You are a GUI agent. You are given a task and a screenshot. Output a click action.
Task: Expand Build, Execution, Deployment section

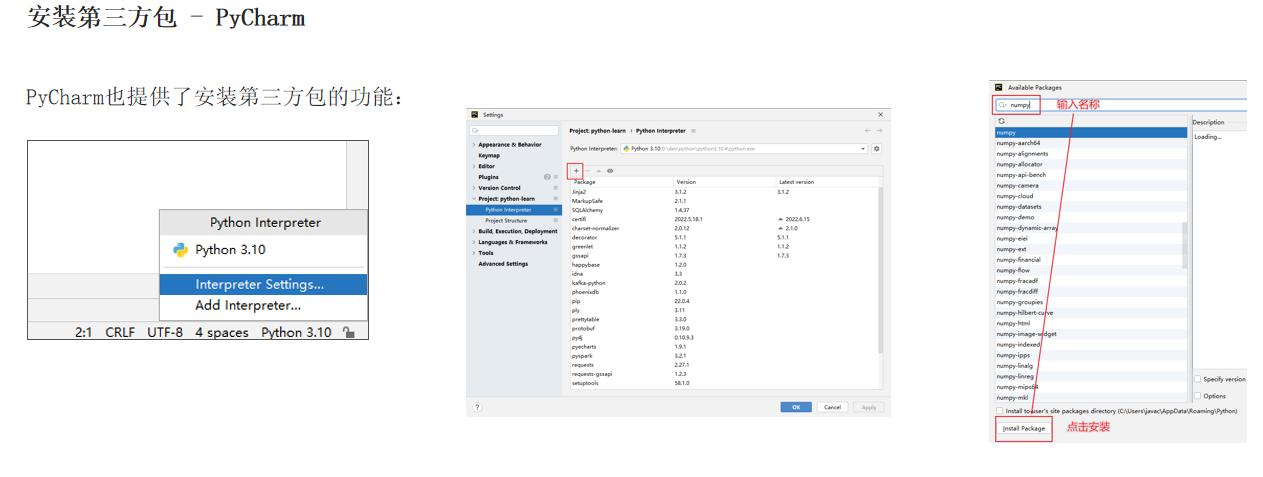[473, 231]
